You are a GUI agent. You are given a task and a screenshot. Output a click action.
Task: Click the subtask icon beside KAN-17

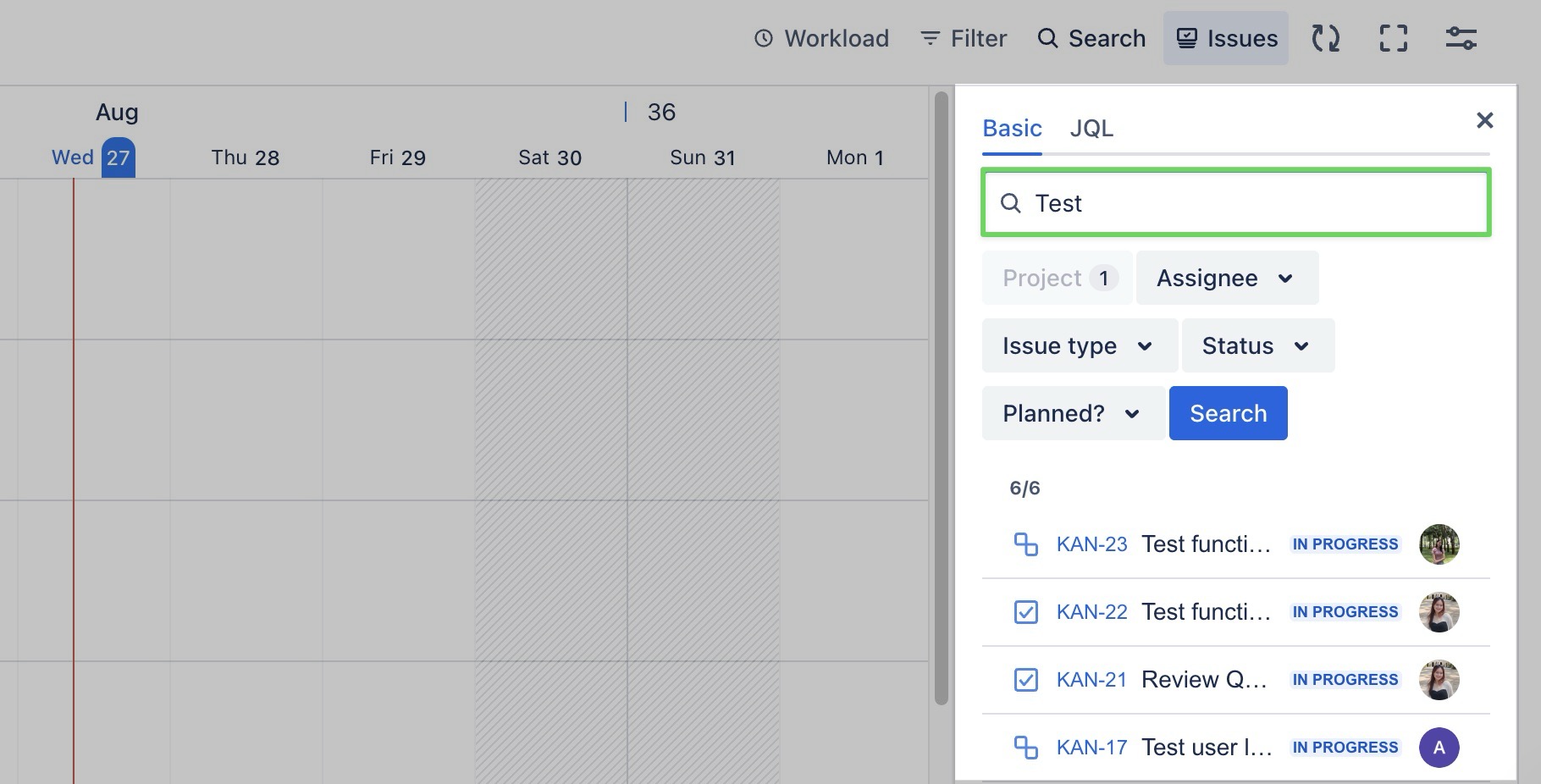pyautogui.click(x=1025, y=748)
